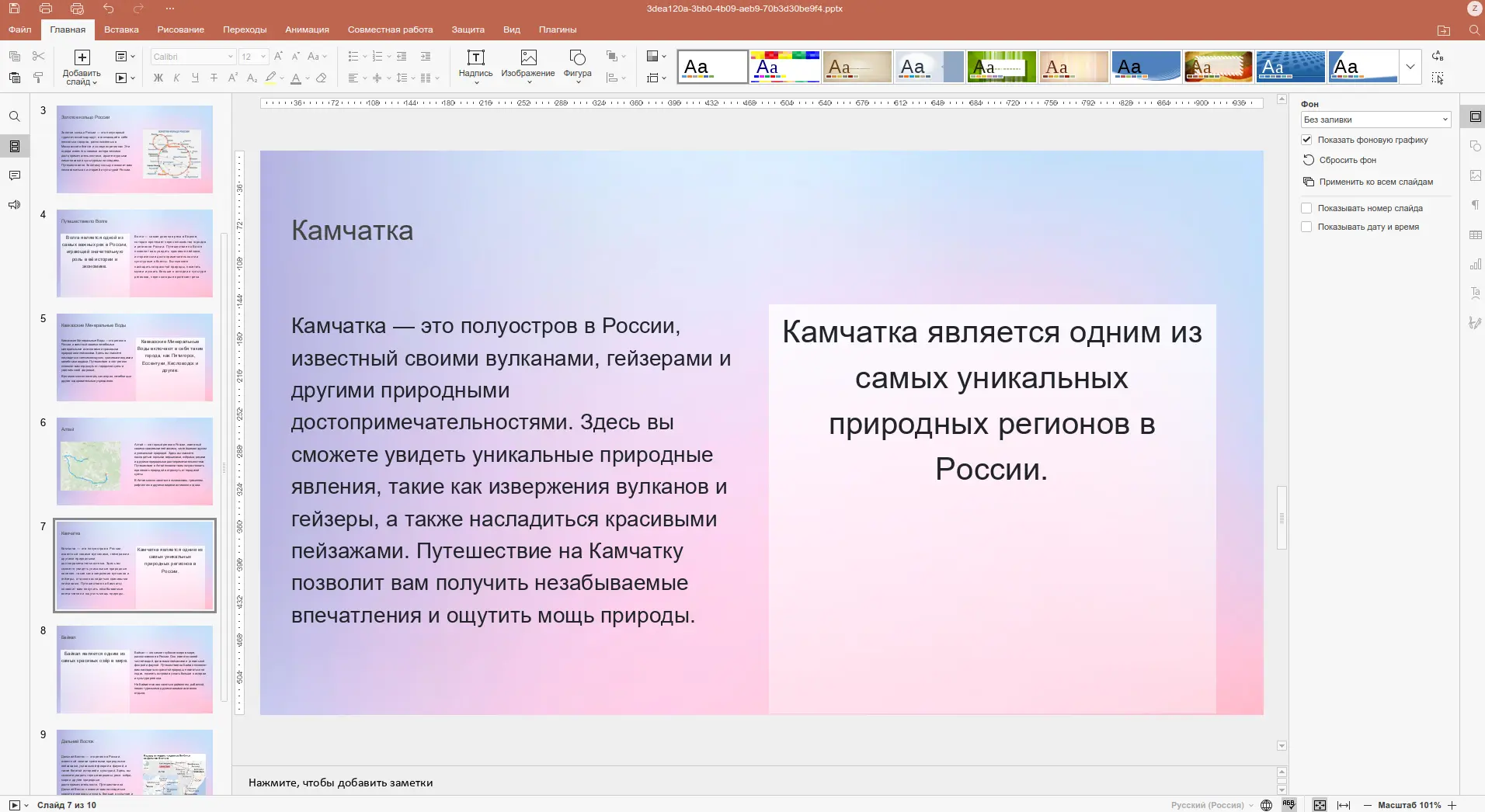Enable 'Показывать номер слайда' checkbox
Image resolution: width=1485 pixels, height=812 pixels.
tap(1307, 207)
